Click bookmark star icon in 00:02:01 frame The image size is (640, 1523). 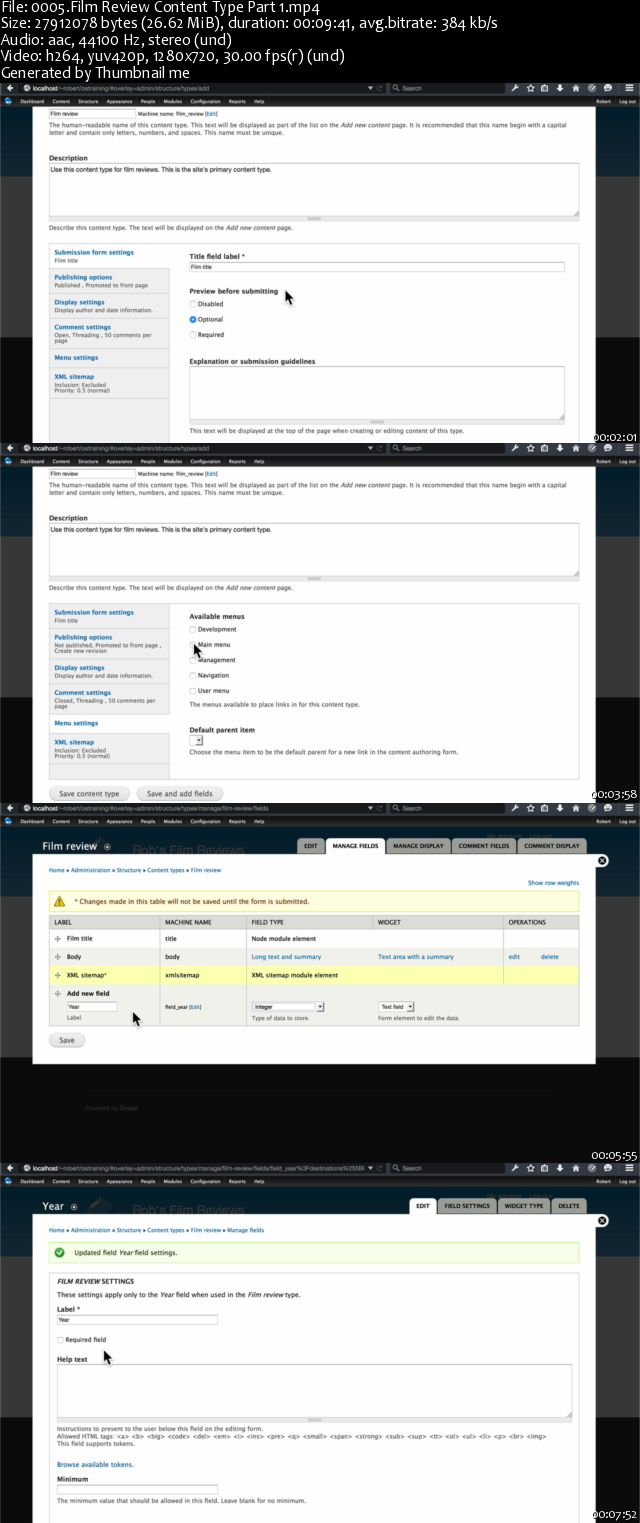[x=530, y=87]
